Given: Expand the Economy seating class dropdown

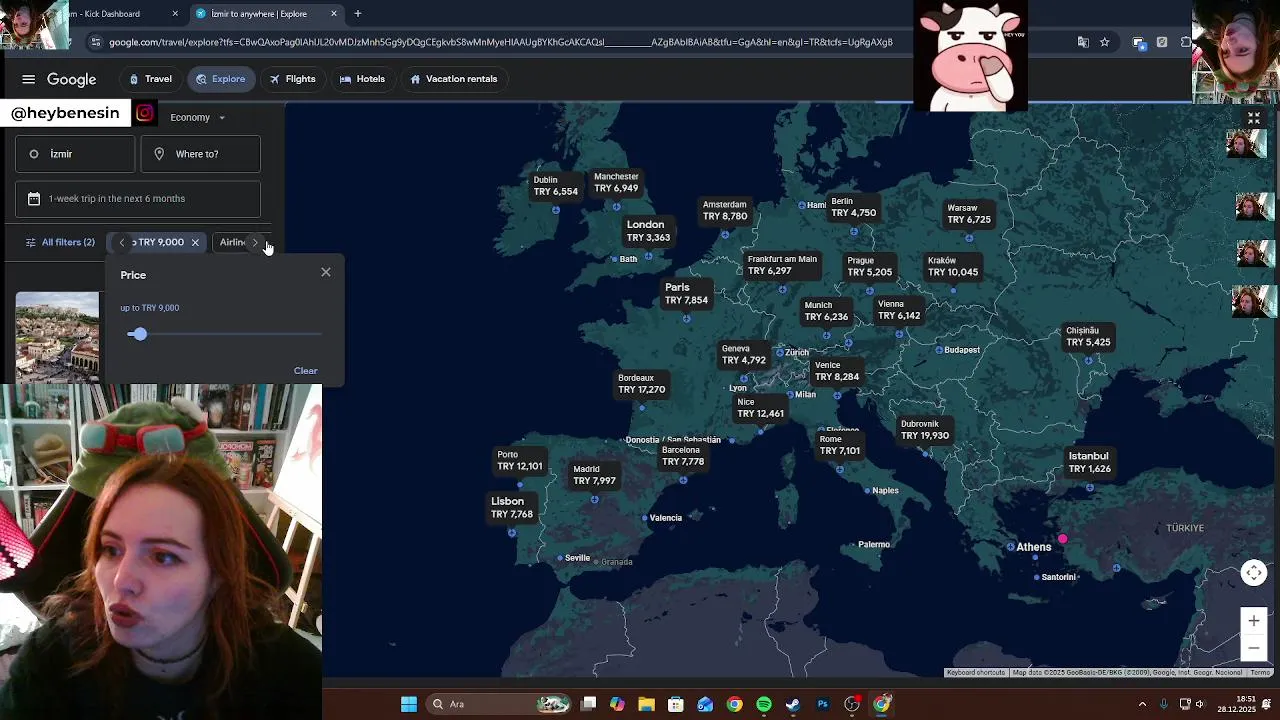Looking at the screenshot, I should tap(197, 117).
